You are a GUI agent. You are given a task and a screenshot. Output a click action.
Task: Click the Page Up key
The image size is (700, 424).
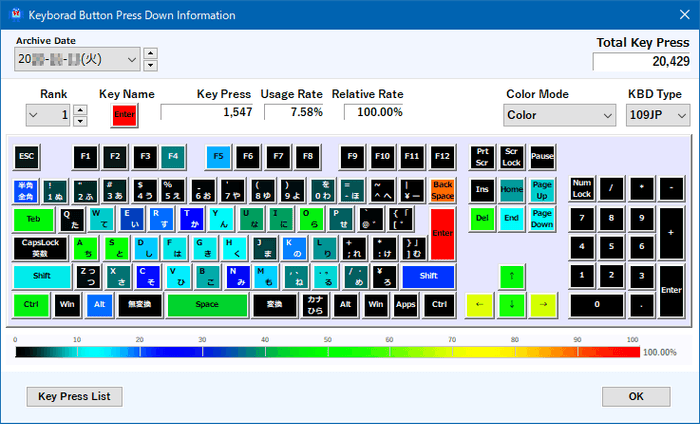(542, 190)
